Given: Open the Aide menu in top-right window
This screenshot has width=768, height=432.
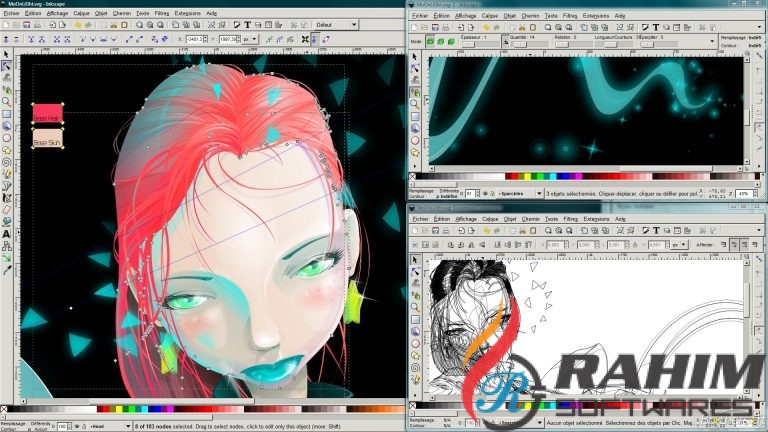Looking at the screenshot, I should [x=620, y=16].
